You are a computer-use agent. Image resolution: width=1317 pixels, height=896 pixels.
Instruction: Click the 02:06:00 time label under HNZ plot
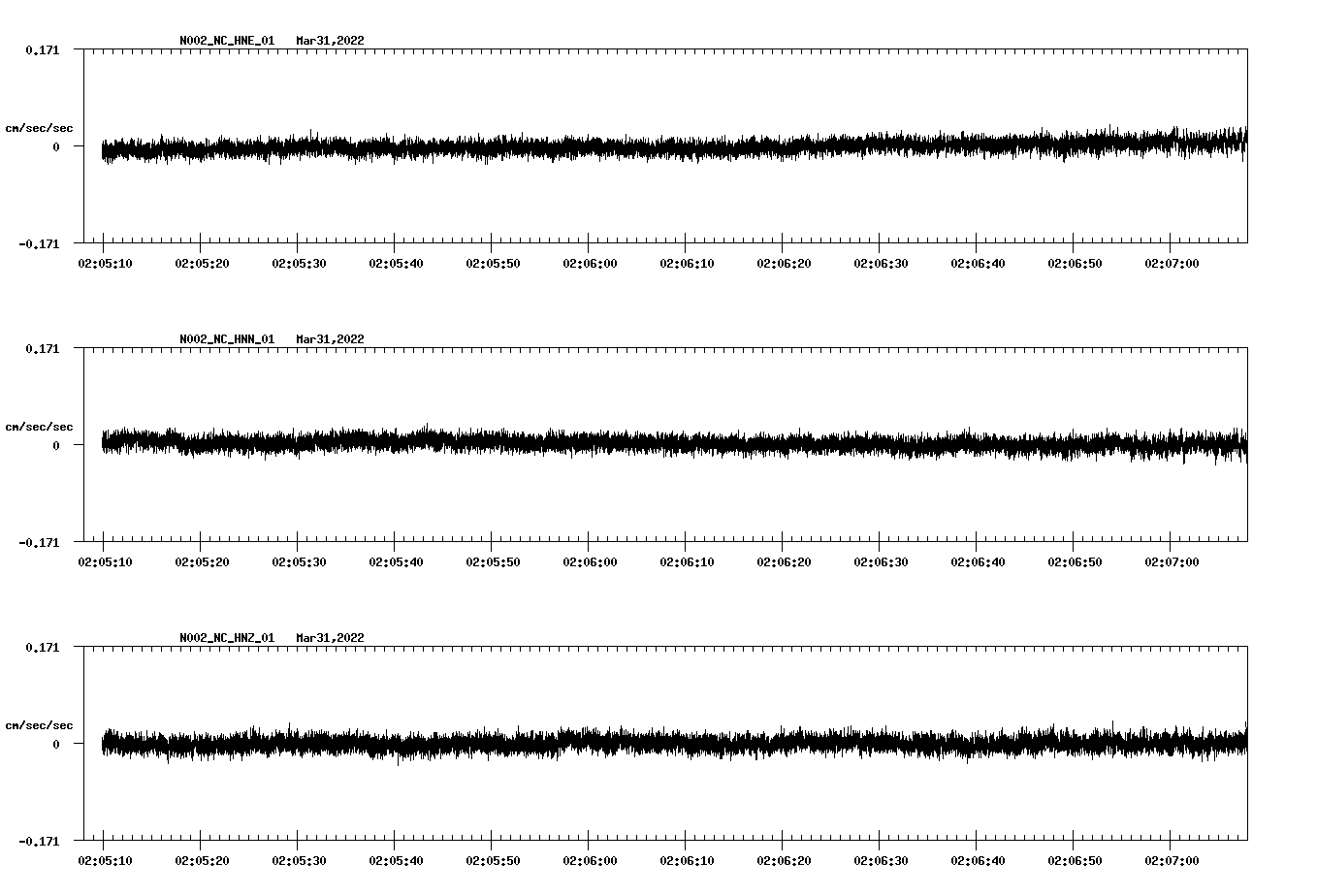590,860
